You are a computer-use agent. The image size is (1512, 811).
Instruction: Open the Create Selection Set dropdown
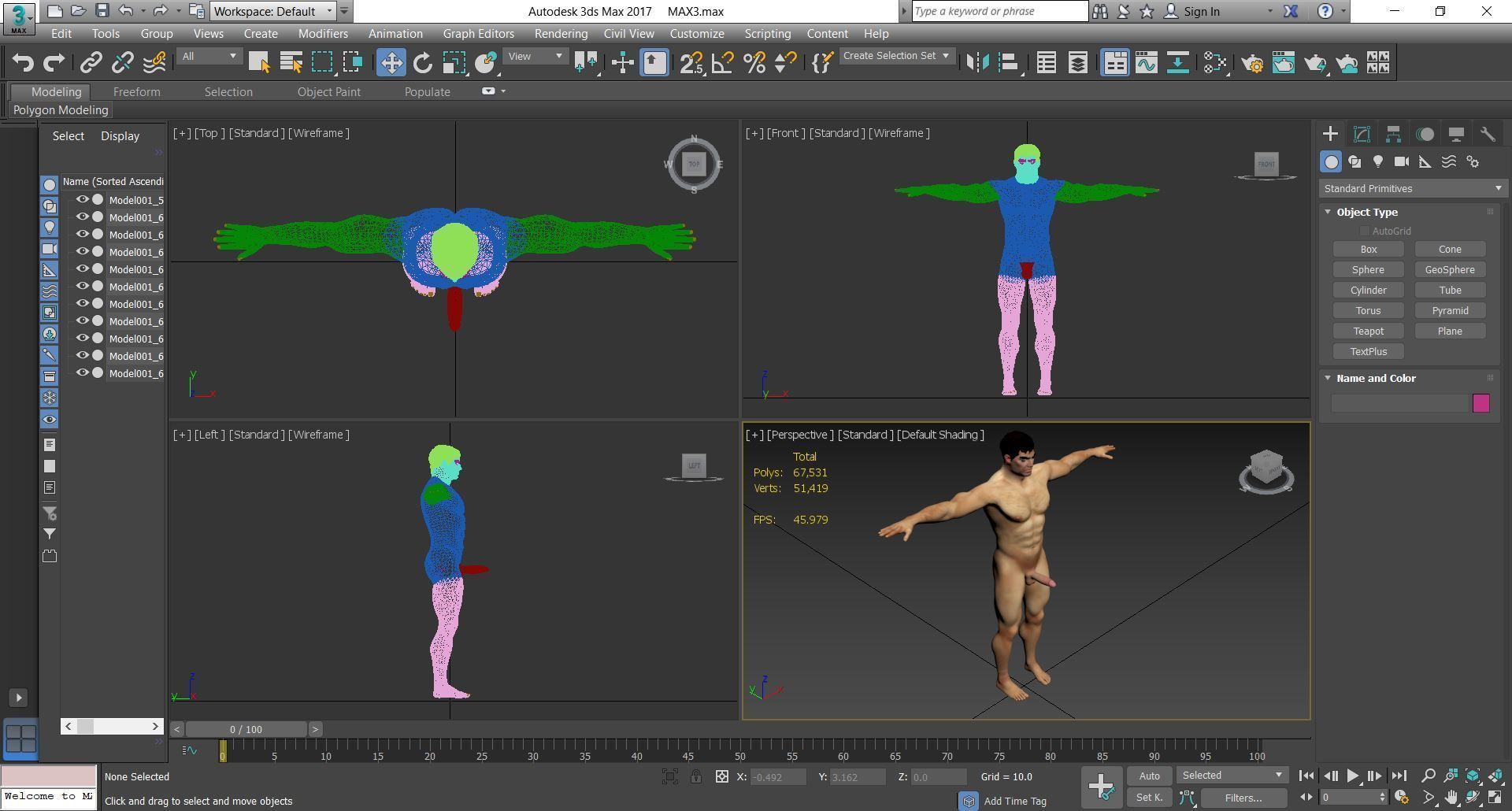point(897,56)
